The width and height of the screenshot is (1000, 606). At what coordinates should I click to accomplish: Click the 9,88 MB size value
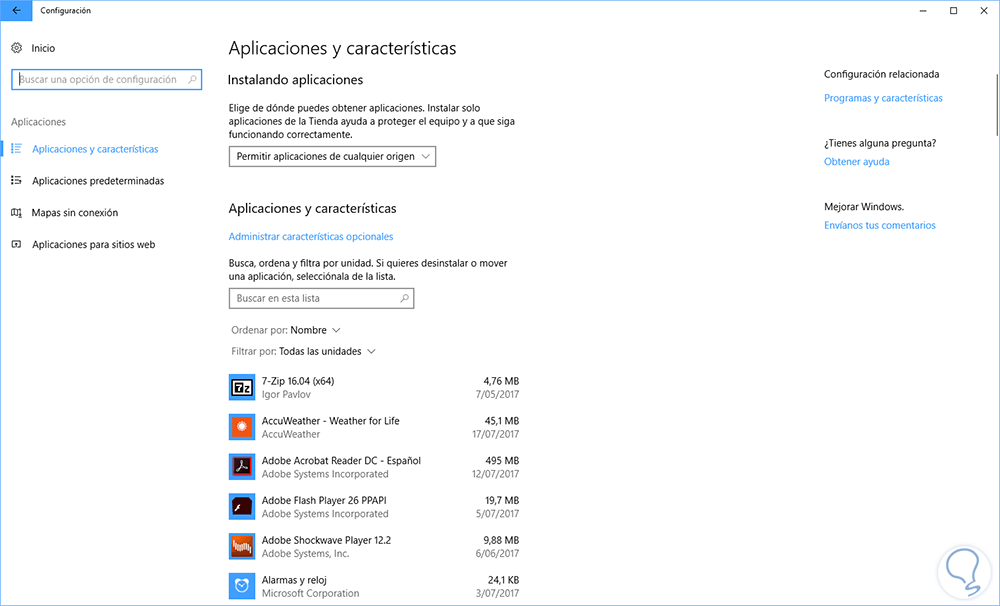click(x=501, y=540)
